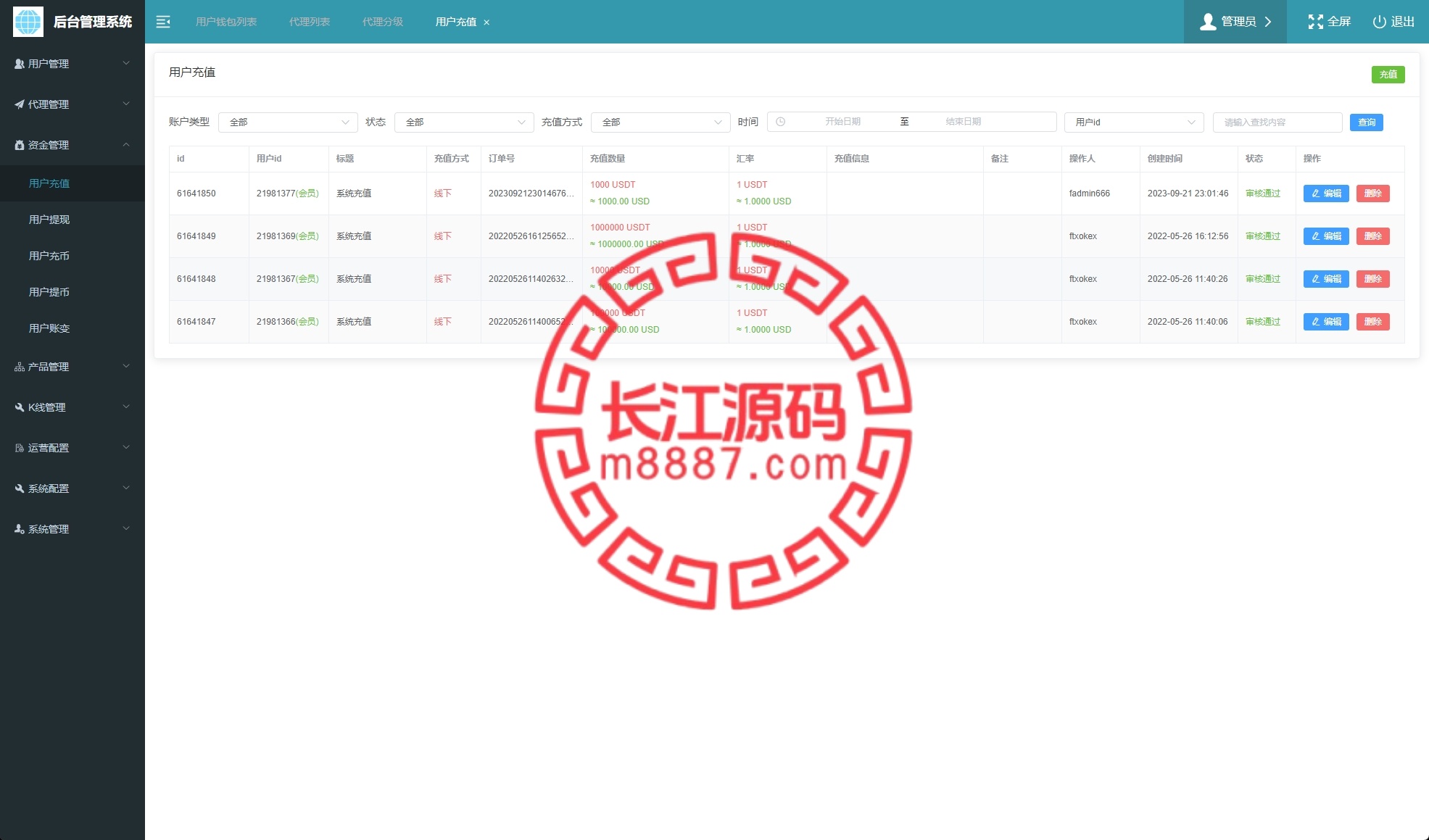The image size is (1429, 840).
Task: Click the clock icon in date range
Action: pyautogui.click(x=781, y=122)
